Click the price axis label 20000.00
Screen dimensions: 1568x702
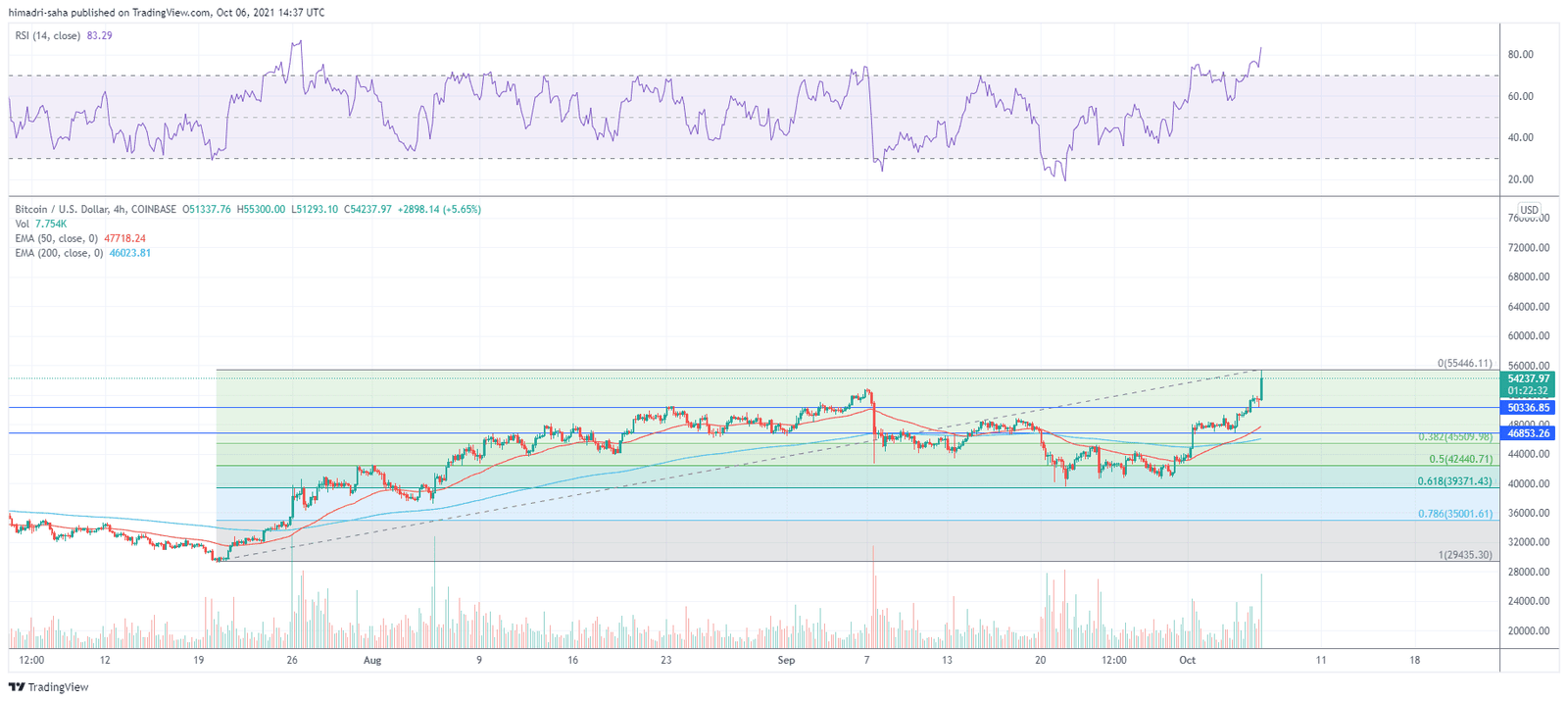pos(1529,630)
